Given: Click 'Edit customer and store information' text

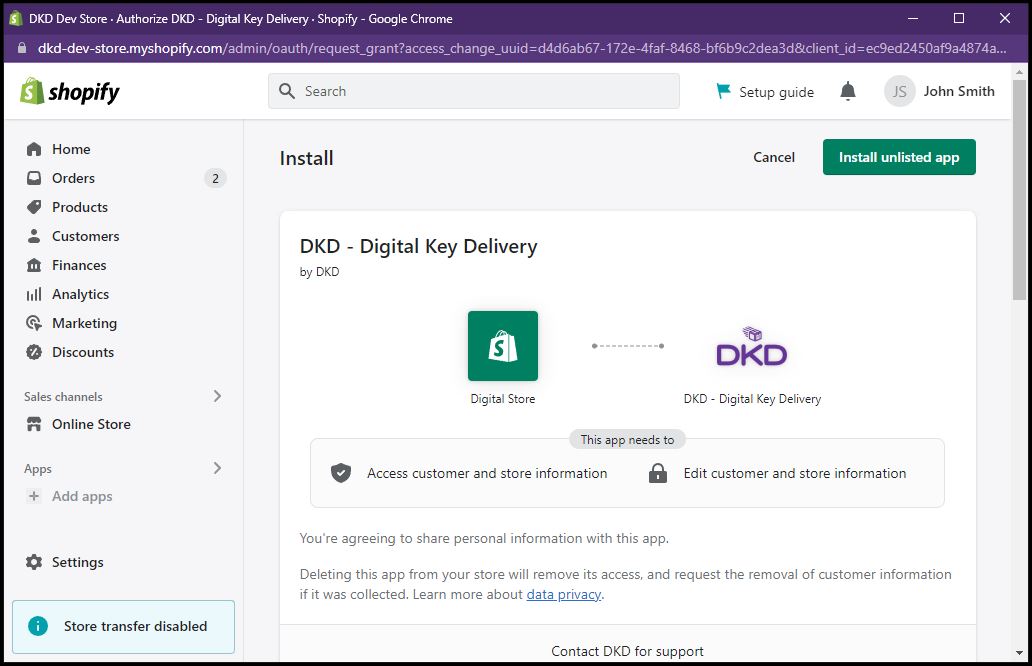Looking at the screenshot, I should click(x=794, y=473).
